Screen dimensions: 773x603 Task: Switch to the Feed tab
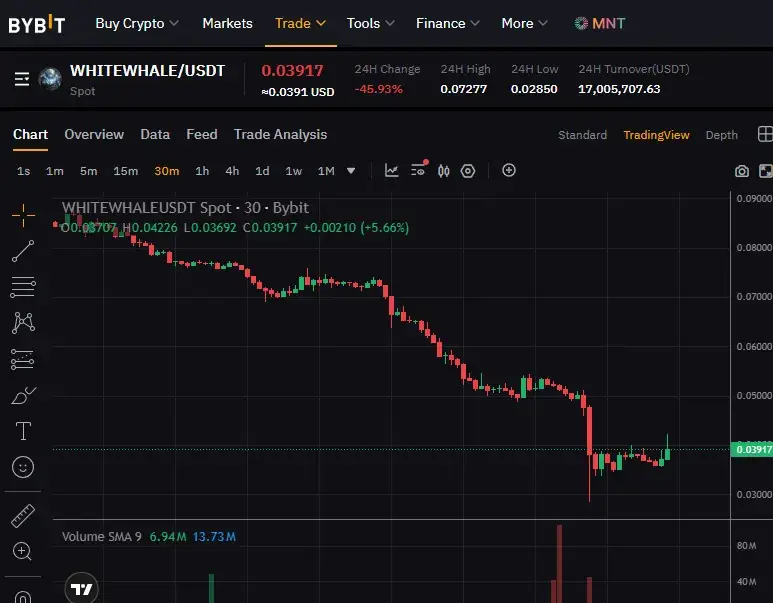[202, 134]
